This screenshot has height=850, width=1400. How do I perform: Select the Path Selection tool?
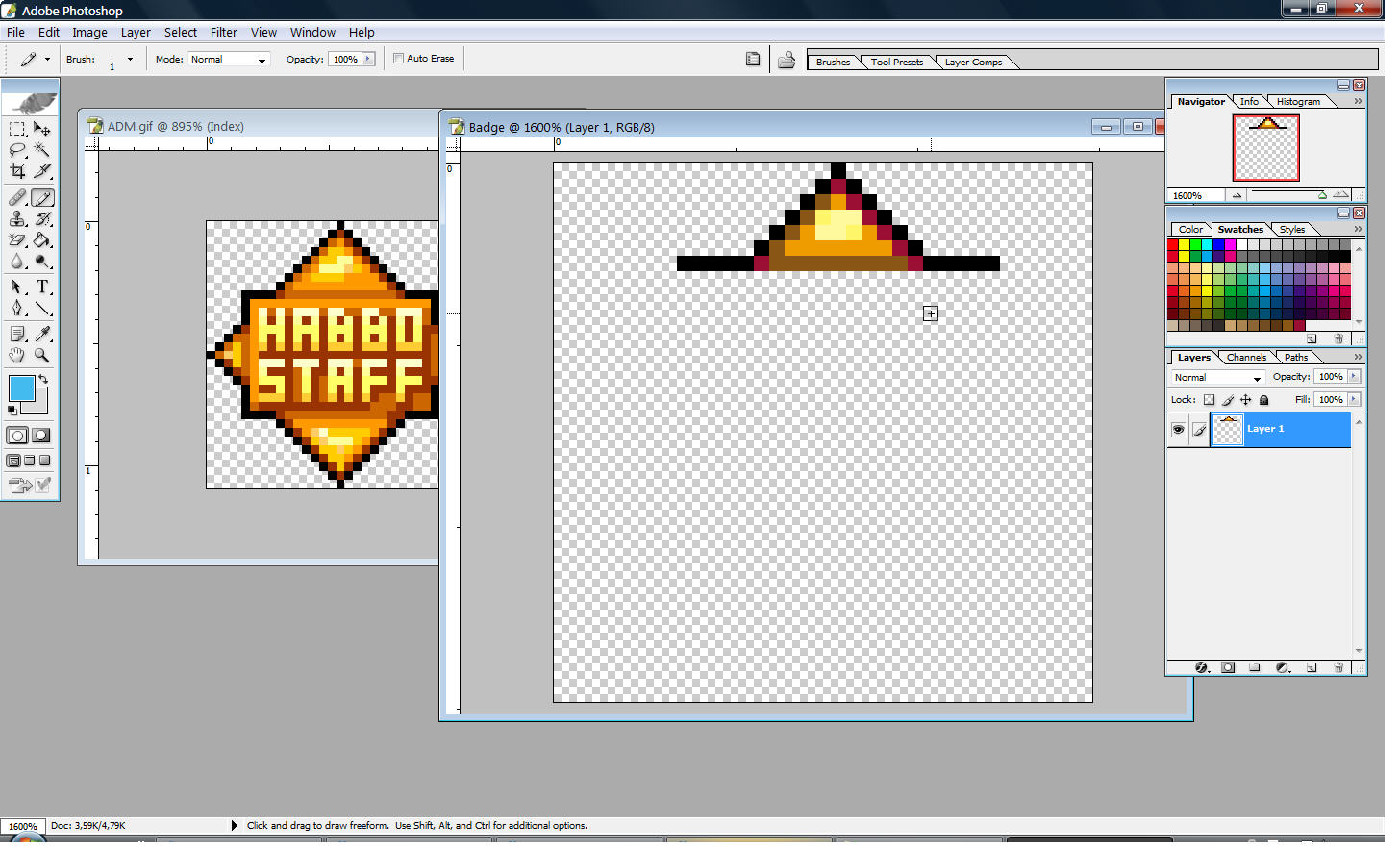(x=17, y=288)
